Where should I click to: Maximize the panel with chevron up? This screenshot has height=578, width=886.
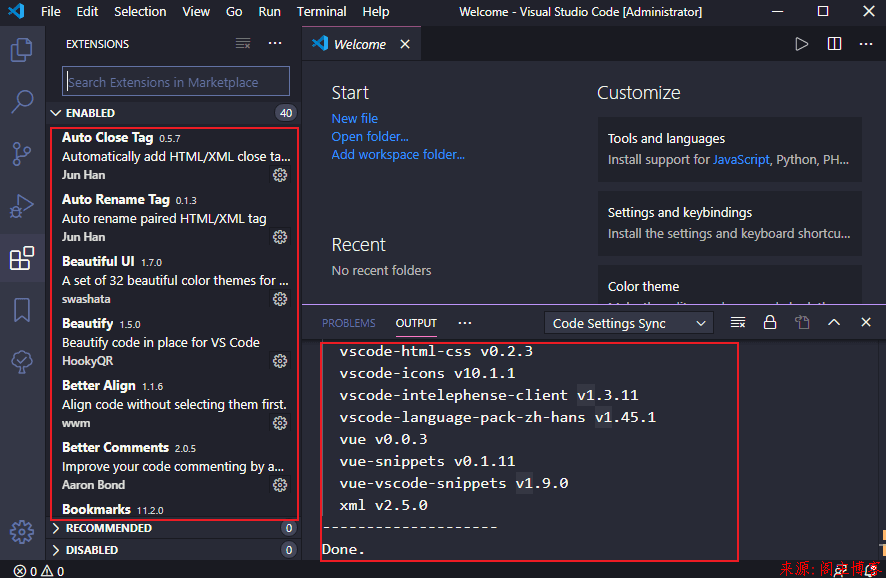coord(834,323)
